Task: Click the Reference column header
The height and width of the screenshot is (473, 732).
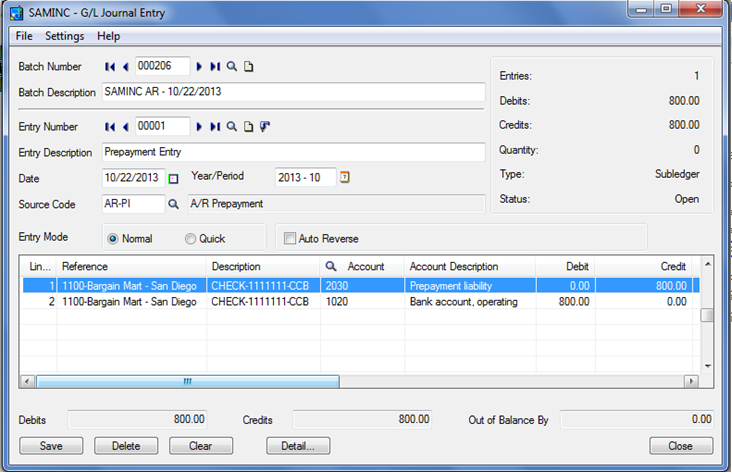Action: click(131, 266)
